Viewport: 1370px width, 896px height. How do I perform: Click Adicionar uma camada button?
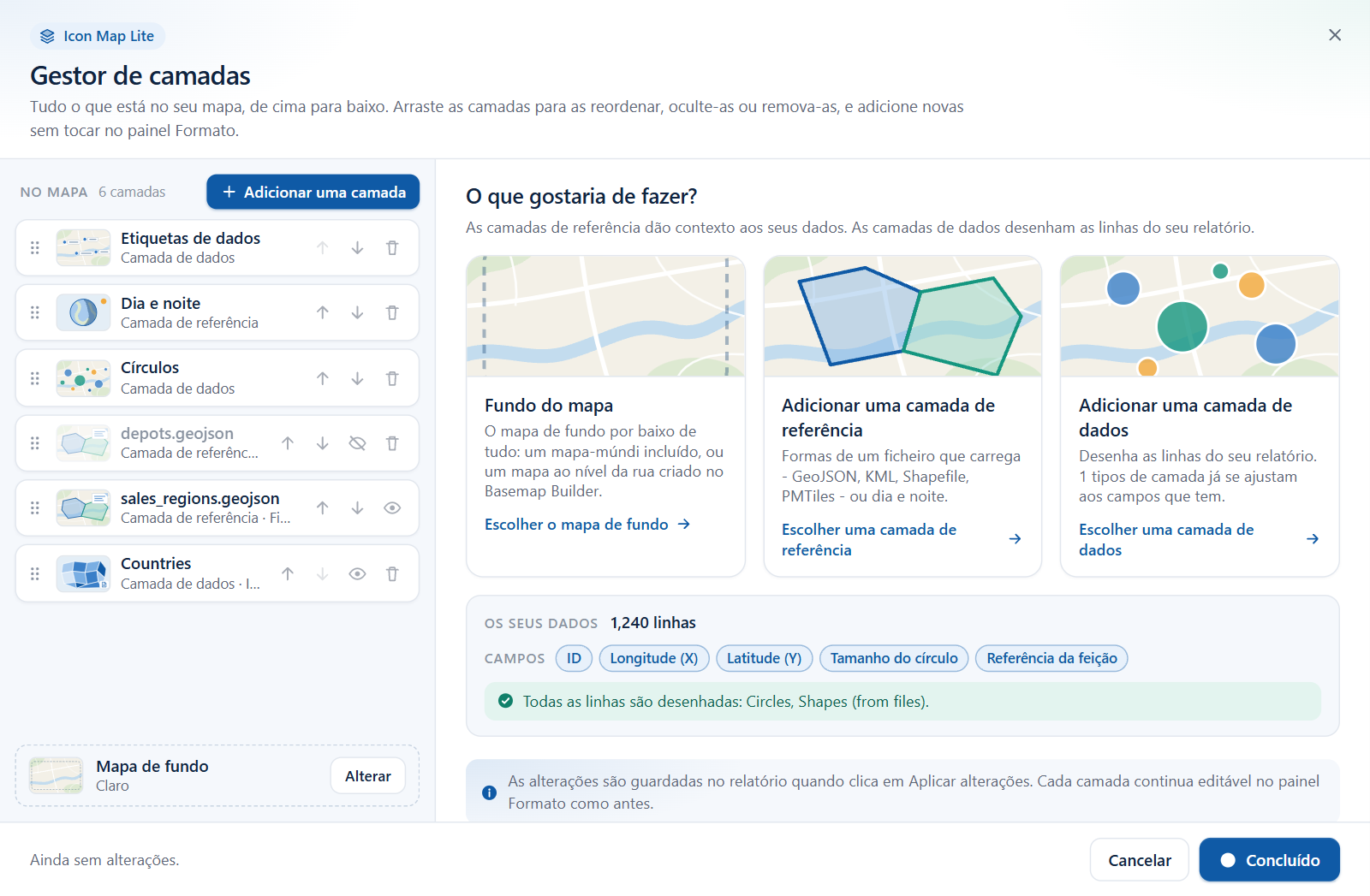point(313,193)
